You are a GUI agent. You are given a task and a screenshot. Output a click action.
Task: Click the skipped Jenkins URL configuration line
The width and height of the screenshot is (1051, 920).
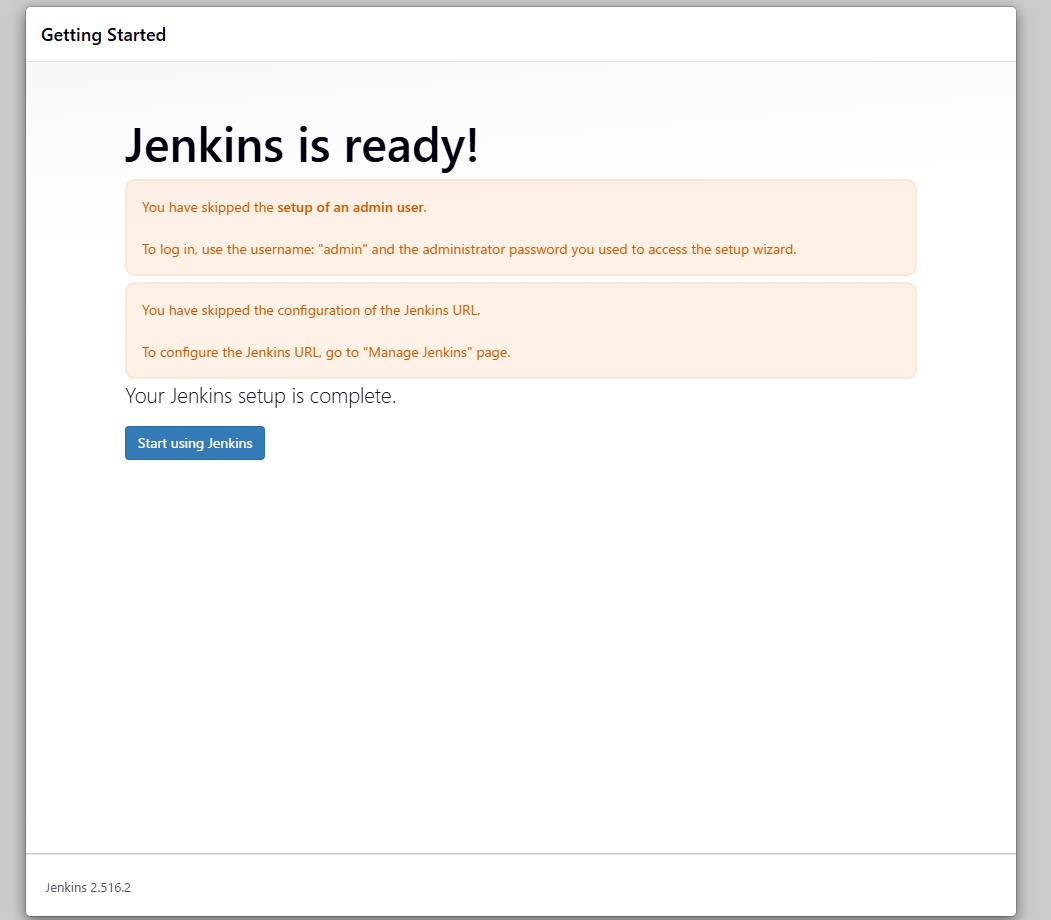(x=311, y=310)
